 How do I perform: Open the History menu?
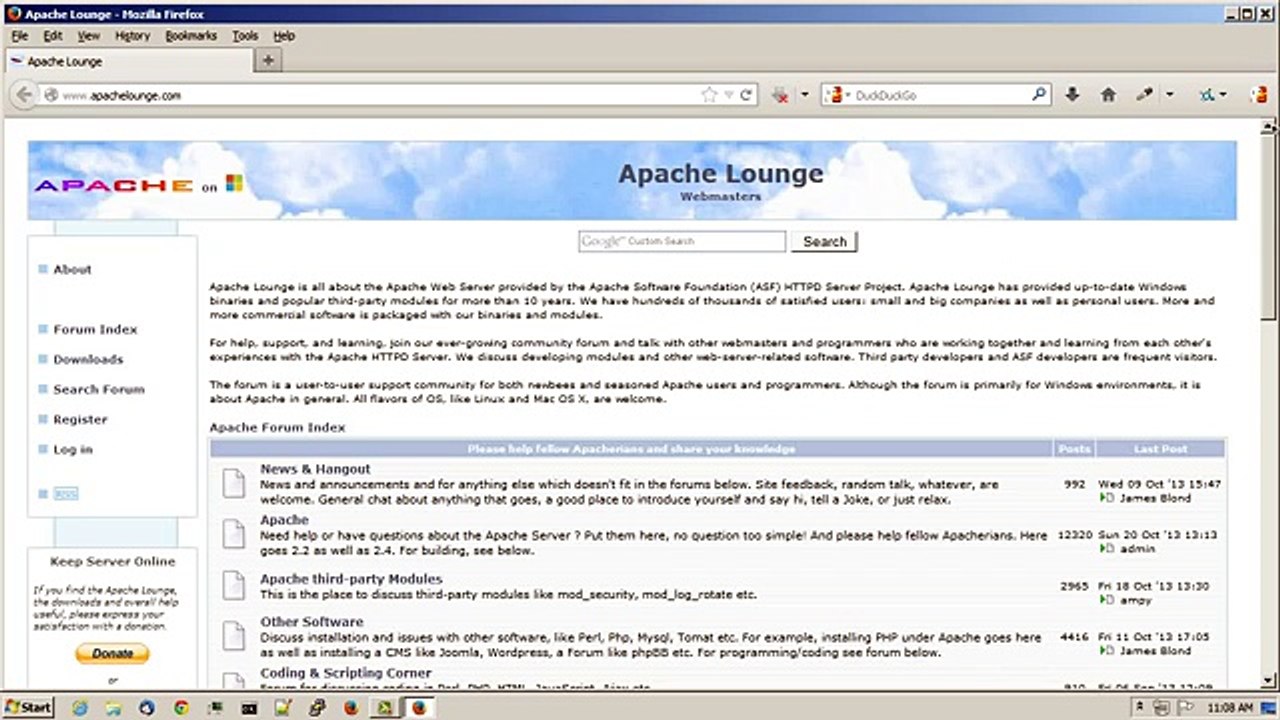(132, 35)
